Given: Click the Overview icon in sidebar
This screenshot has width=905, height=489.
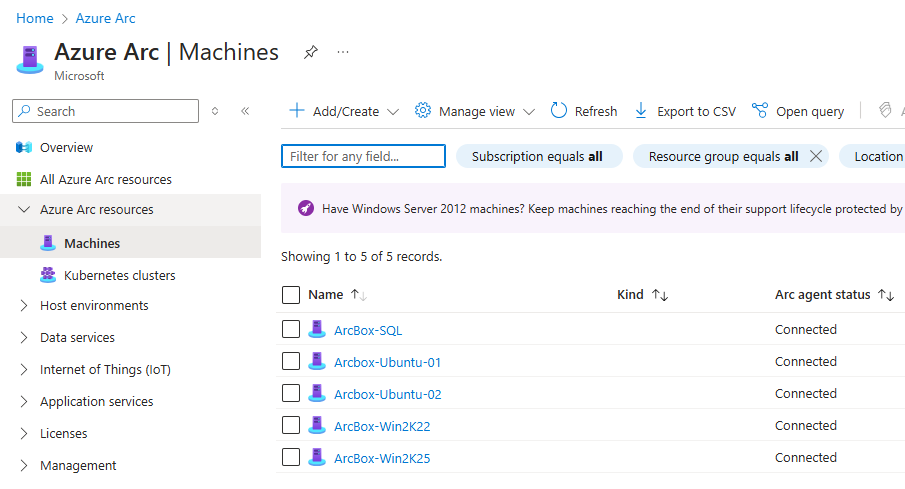Looking at the screenshot, I should point(24,147).
